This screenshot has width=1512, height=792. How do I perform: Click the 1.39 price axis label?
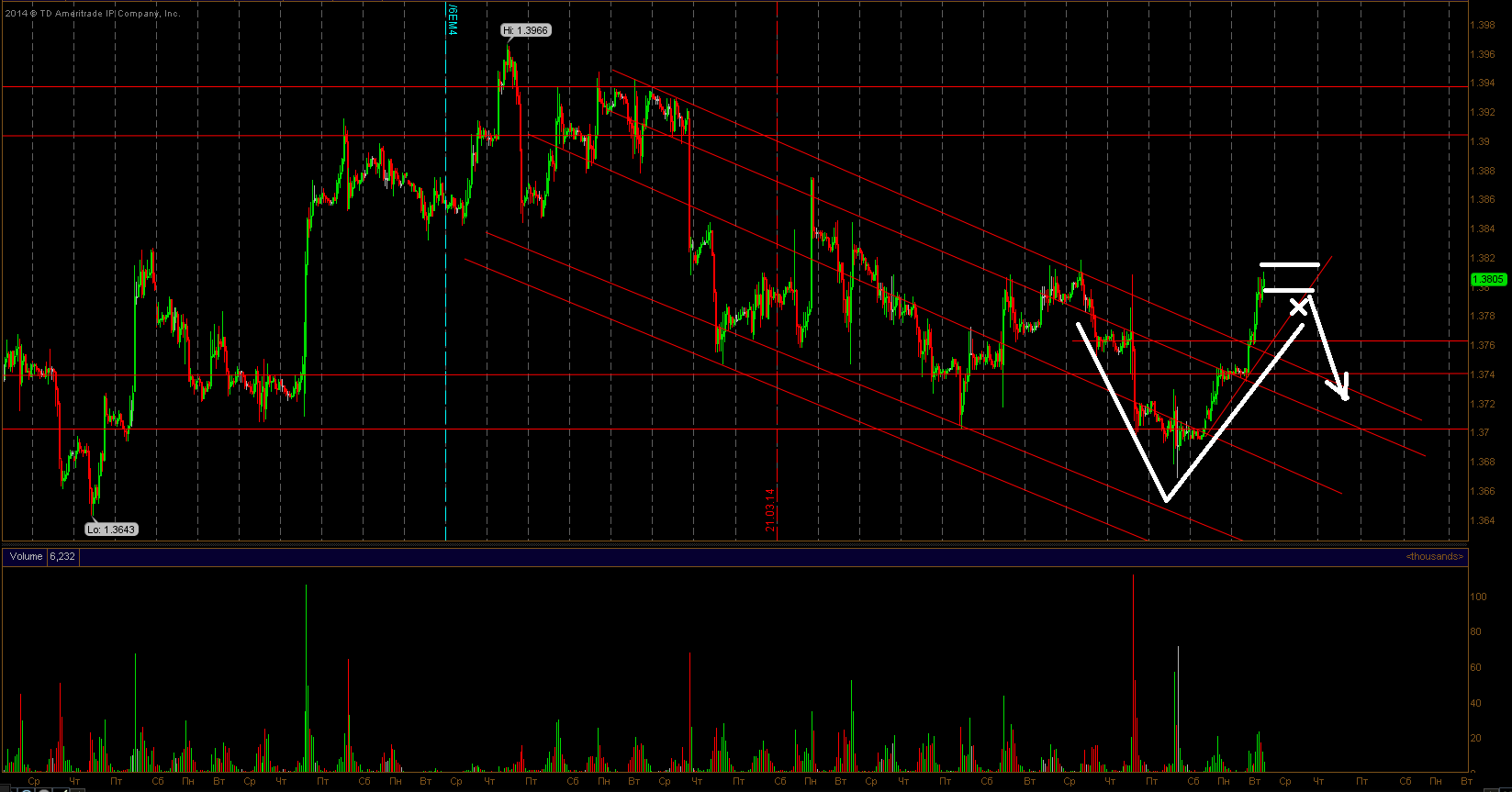(1481, 141)
